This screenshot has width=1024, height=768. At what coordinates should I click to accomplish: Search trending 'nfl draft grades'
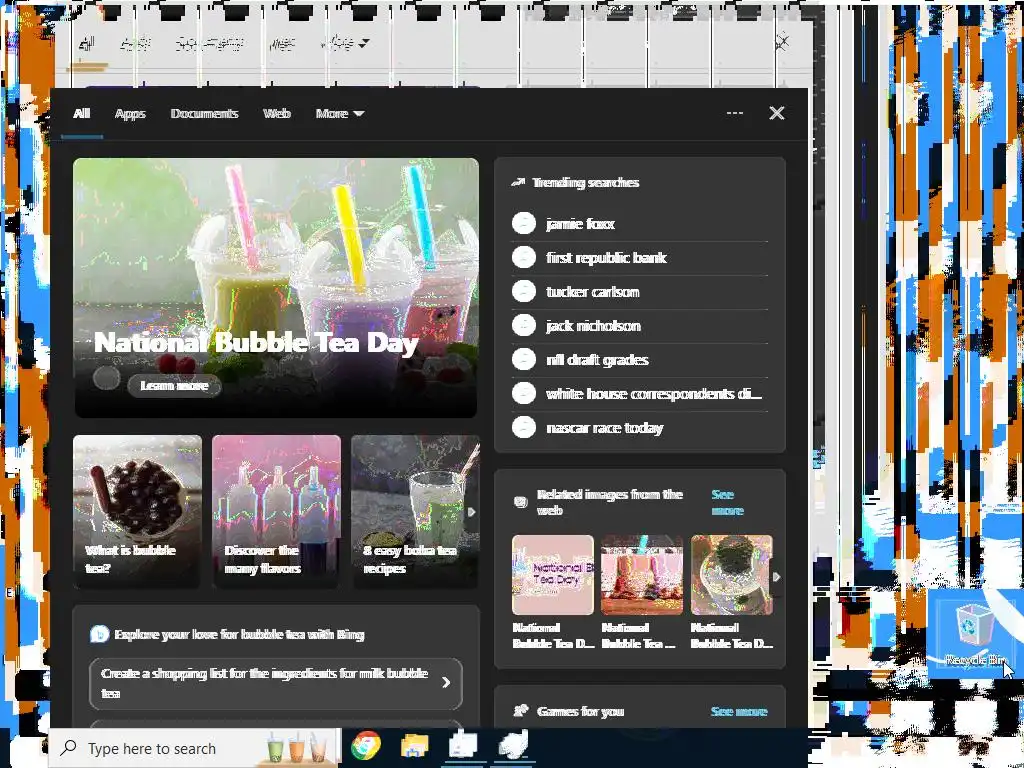[639, 360]
